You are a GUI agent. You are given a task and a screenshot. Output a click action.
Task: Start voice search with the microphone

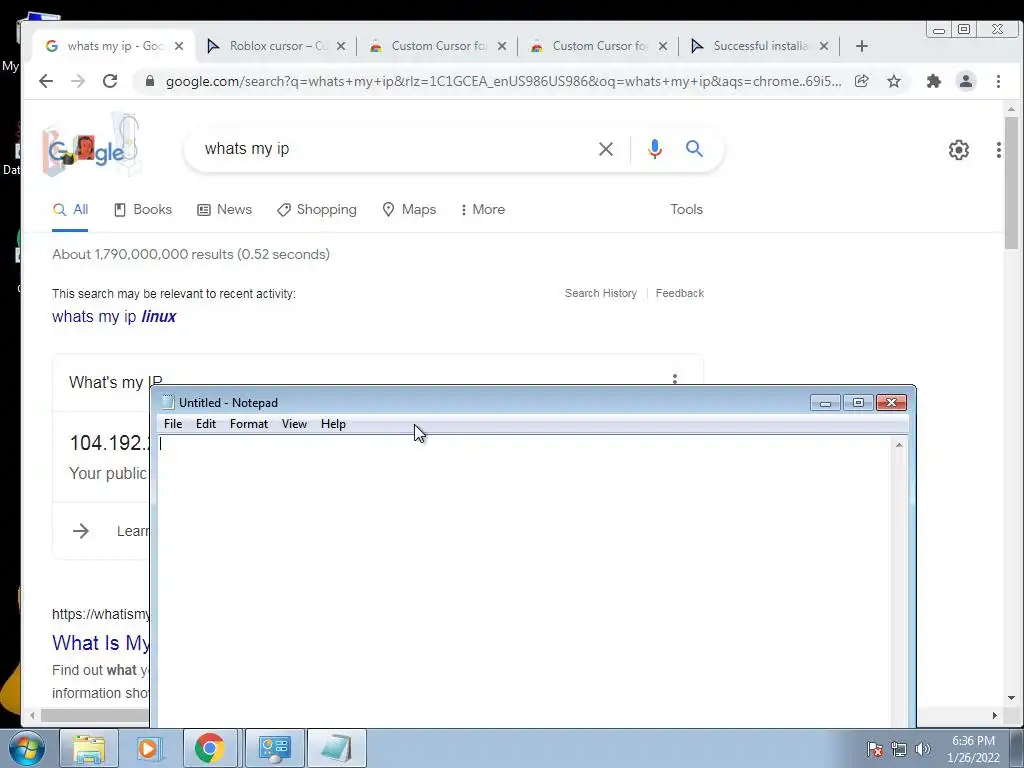pyautogui.click(x=654, y=149)
